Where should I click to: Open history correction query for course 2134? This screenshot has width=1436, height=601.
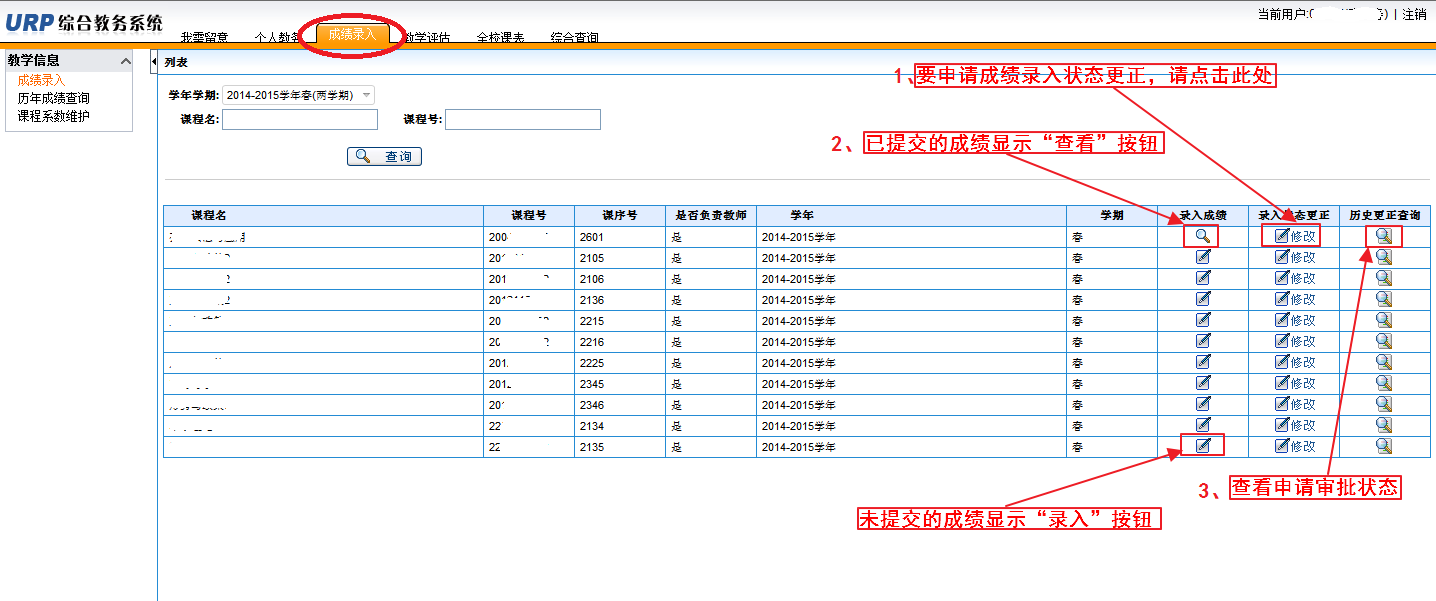[x=1384, y=425]
